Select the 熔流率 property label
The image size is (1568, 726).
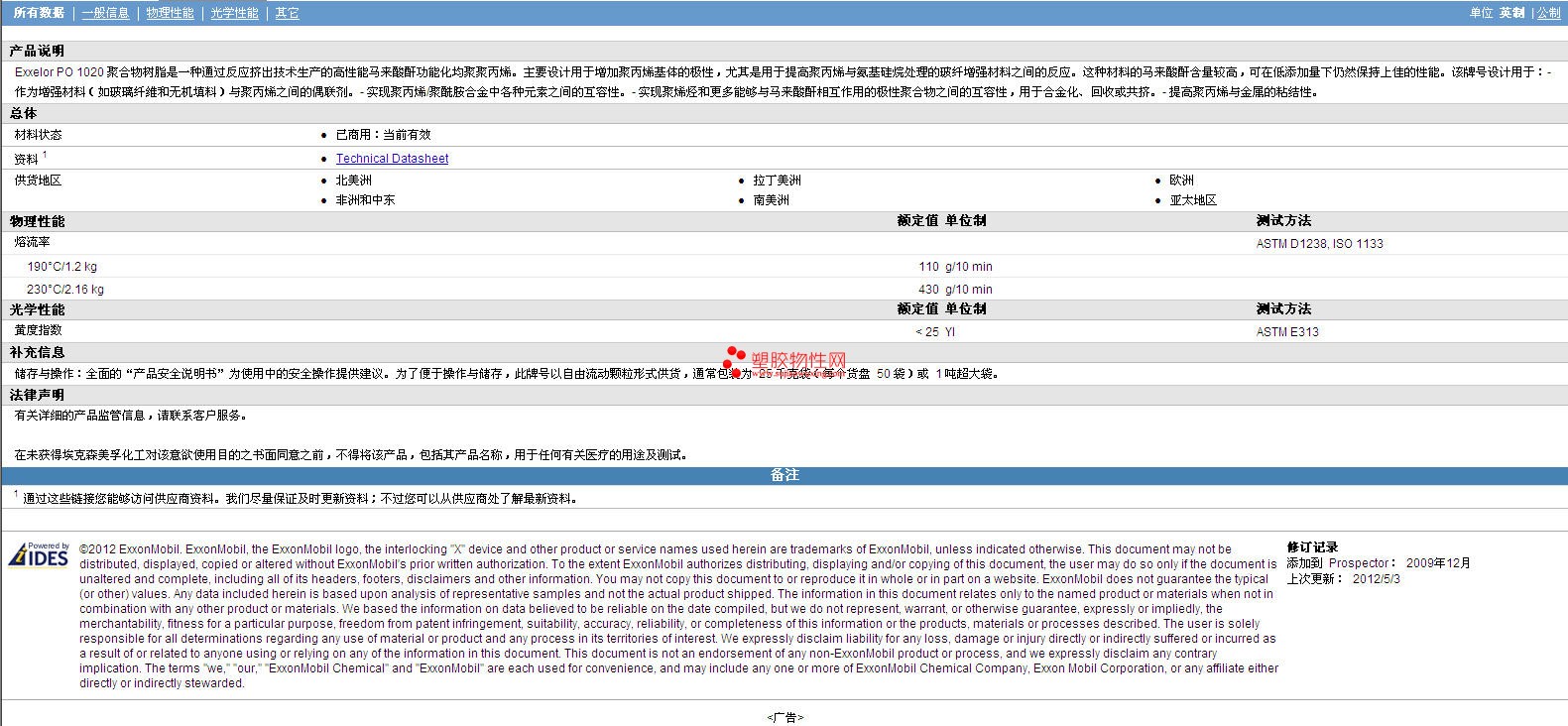[32, 242]
